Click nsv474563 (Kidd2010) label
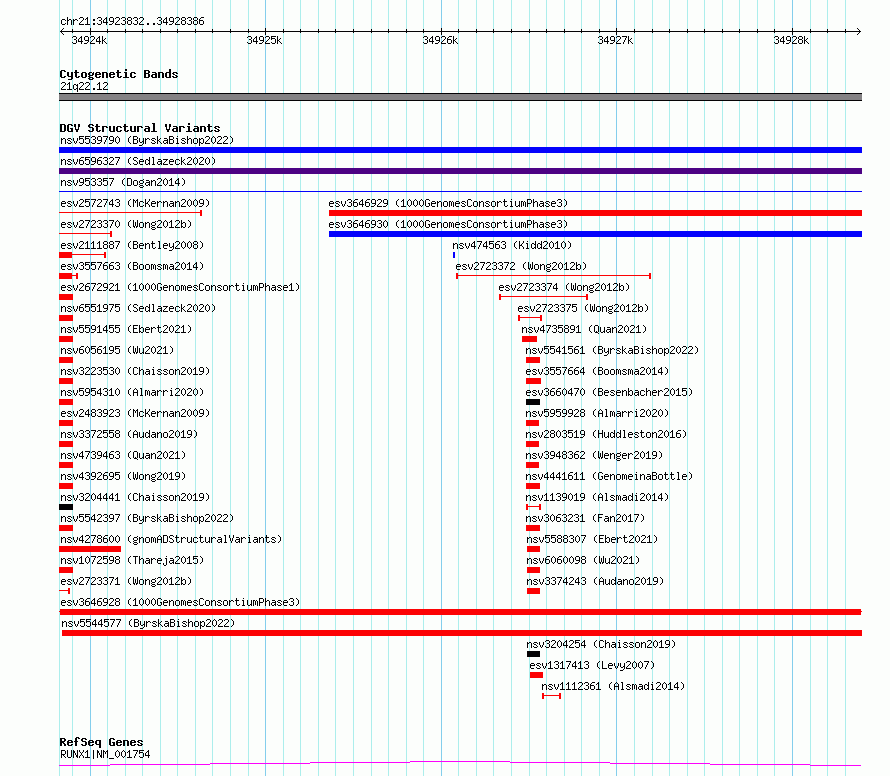 click(x=512, y=245)
